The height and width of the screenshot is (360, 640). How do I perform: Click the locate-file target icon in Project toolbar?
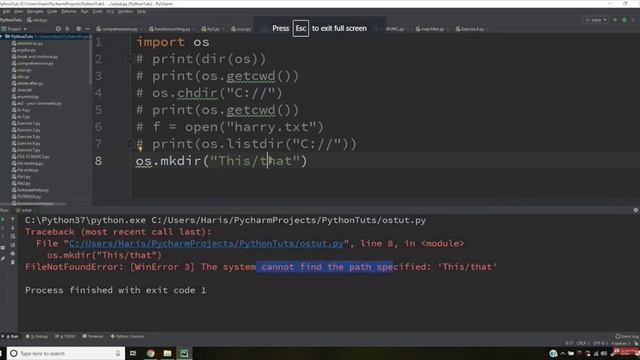click(58, 29)
